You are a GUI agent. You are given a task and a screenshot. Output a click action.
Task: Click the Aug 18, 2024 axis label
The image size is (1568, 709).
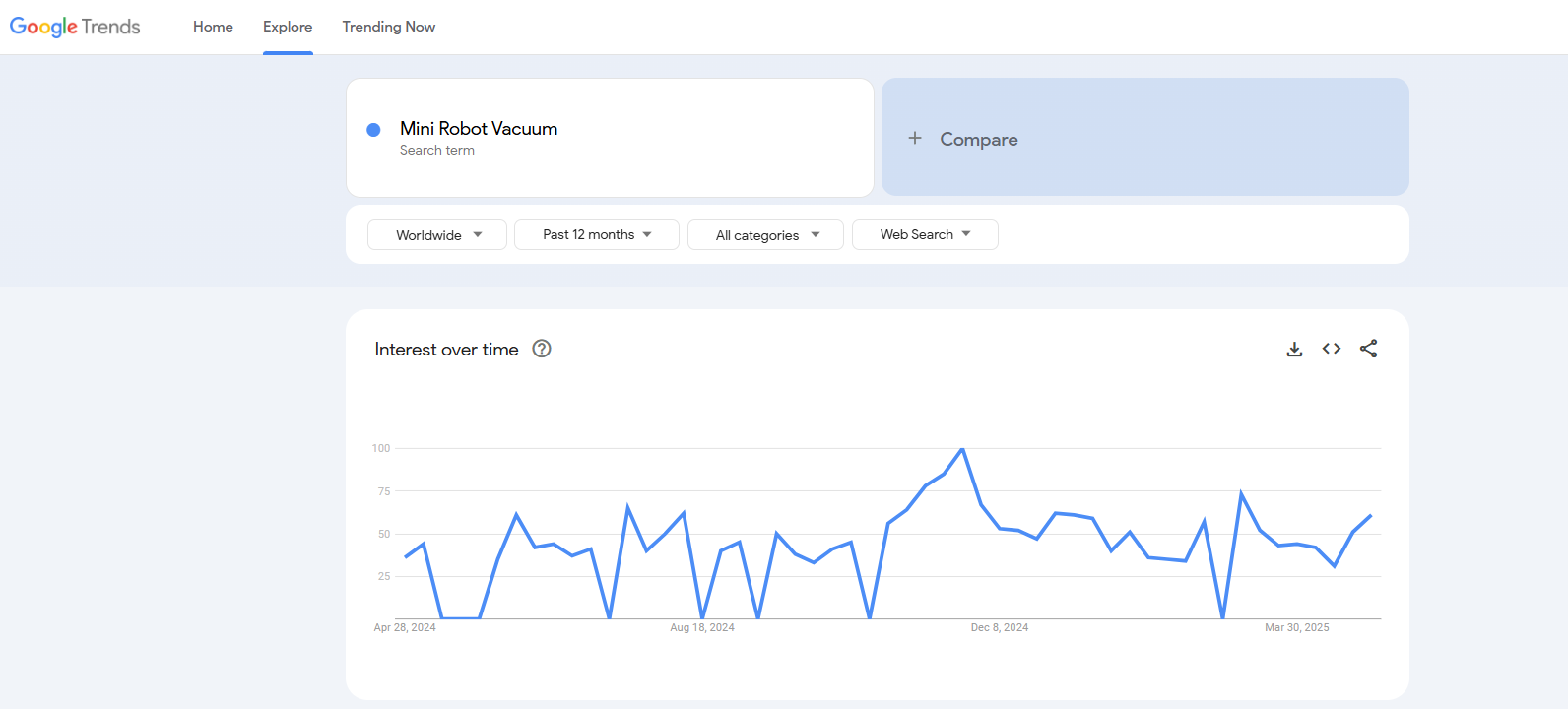[702, 627]
